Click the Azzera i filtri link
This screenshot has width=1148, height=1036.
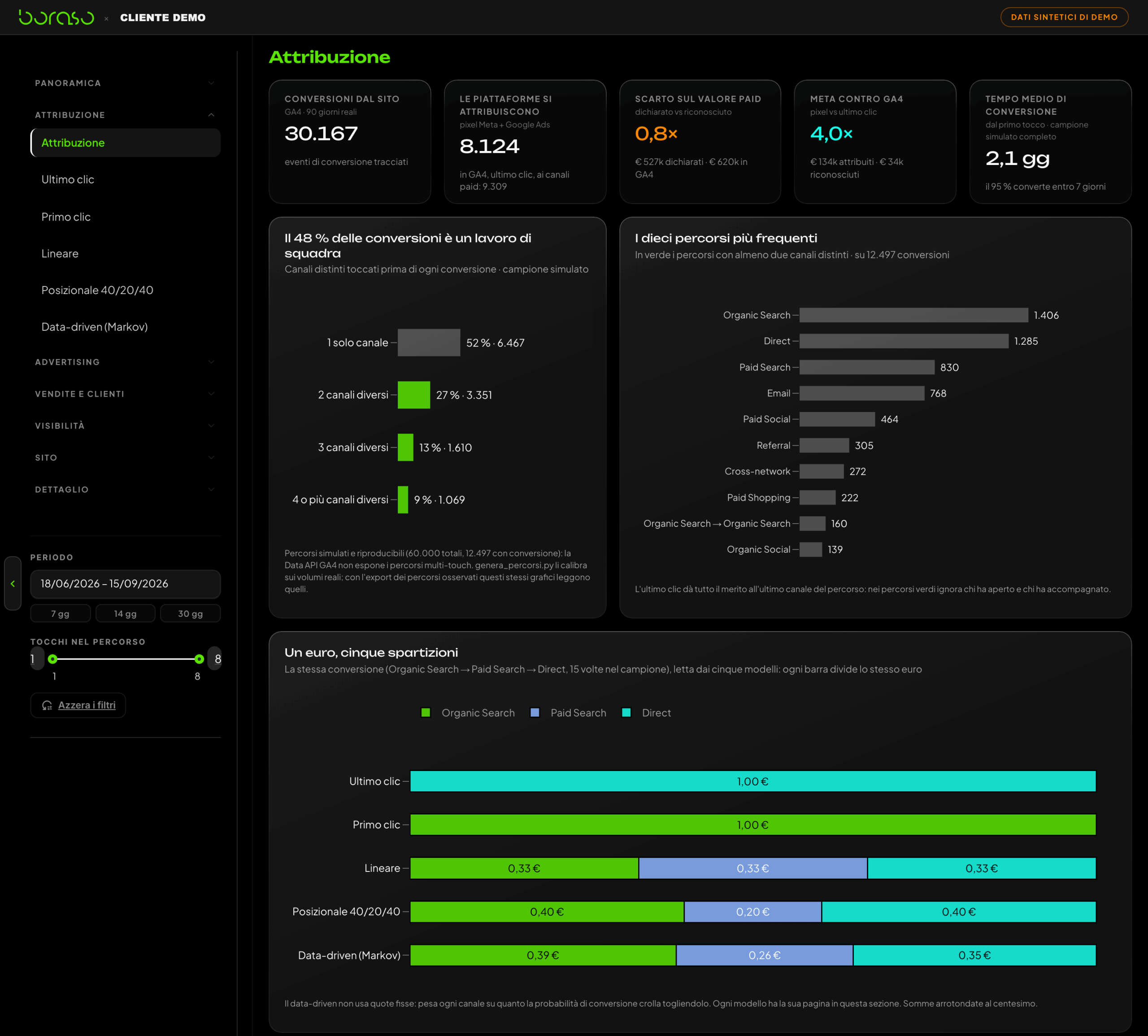87,705
